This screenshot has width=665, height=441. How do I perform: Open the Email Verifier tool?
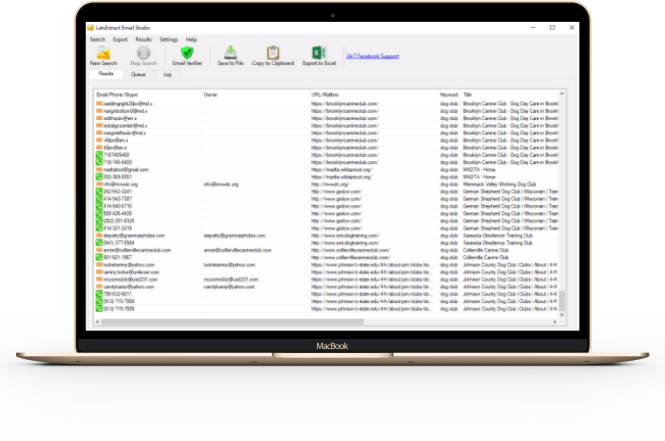pyautogui.click(x=187, y=56)
